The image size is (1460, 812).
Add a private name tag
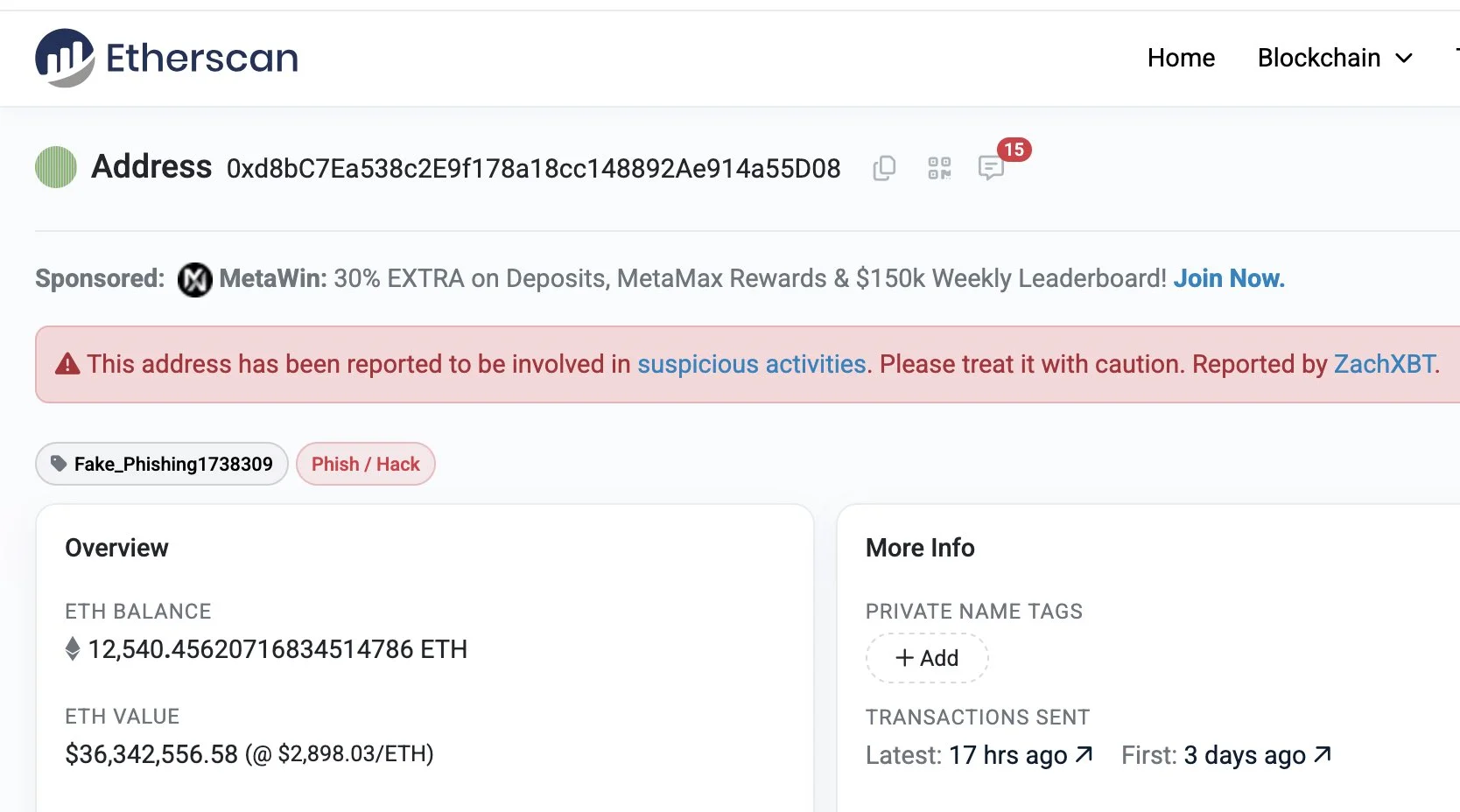(x=927, y=658)
